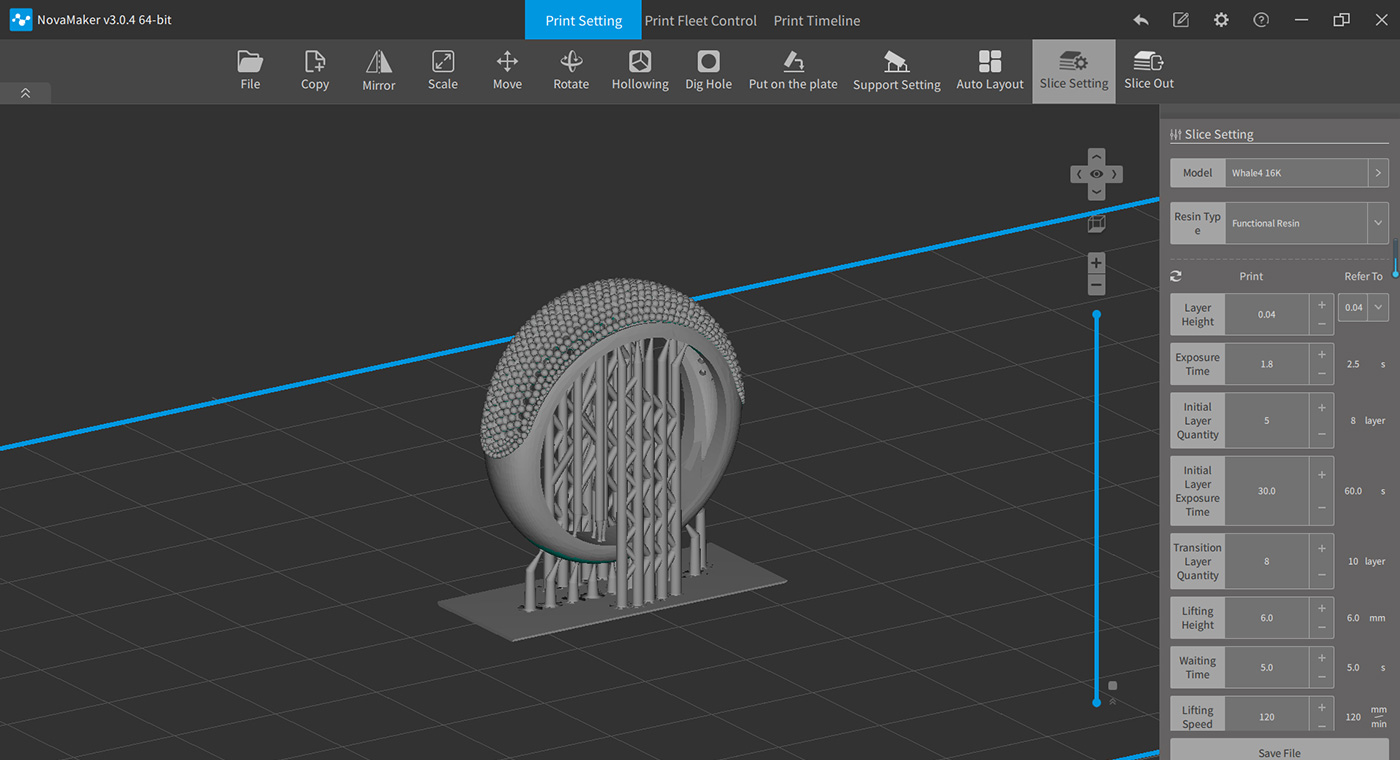Open the help question mark icon
The height and width of the screenshot is (760, 1400).
click(x=1261, y=20)
